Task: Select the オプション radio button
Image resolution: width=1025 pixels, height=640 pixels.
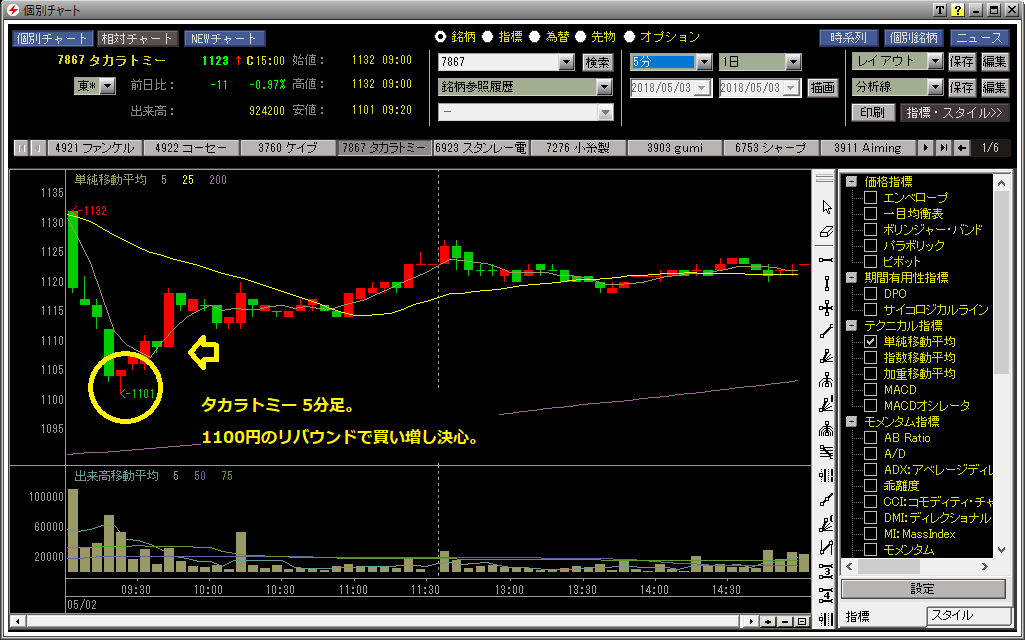Action: tap(630, 37)
